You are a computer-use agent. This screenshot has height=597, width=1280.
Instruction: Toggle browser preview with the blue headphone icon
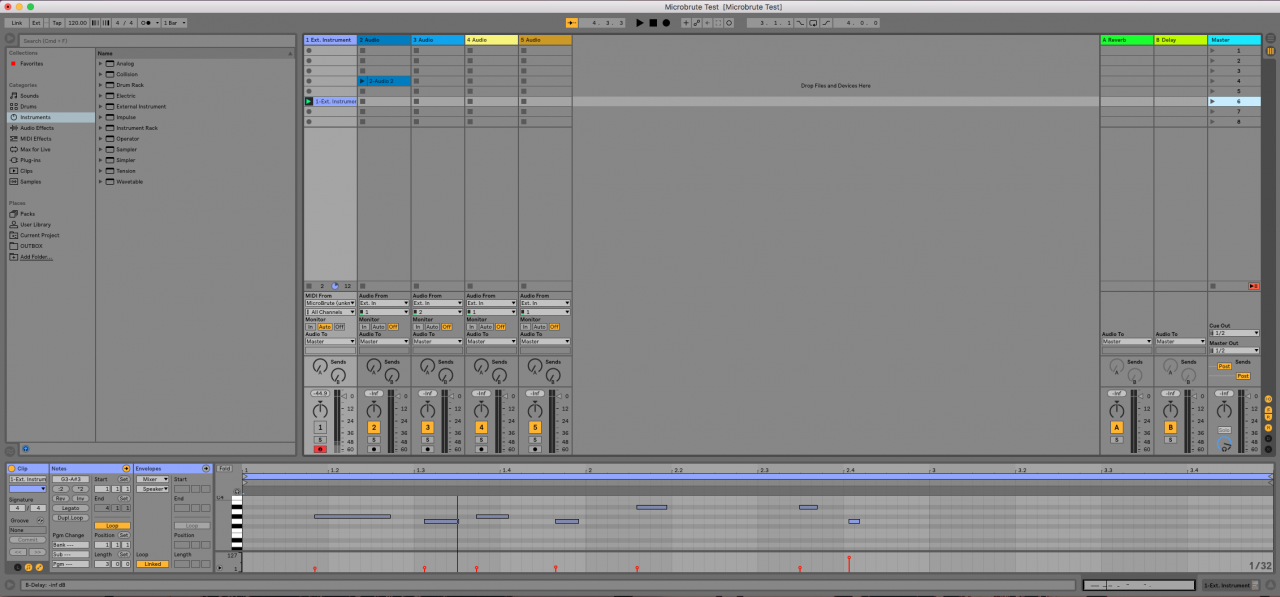point(25,449)
